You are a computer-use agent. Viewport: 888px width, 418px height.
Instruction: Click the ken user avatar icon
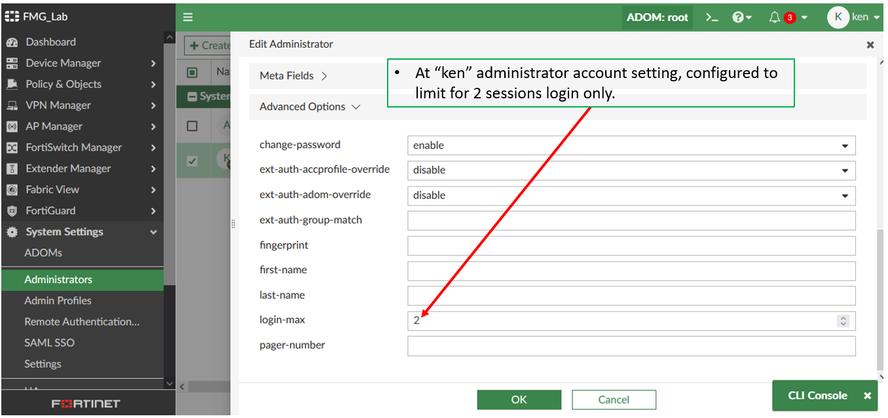click(838, 17)
